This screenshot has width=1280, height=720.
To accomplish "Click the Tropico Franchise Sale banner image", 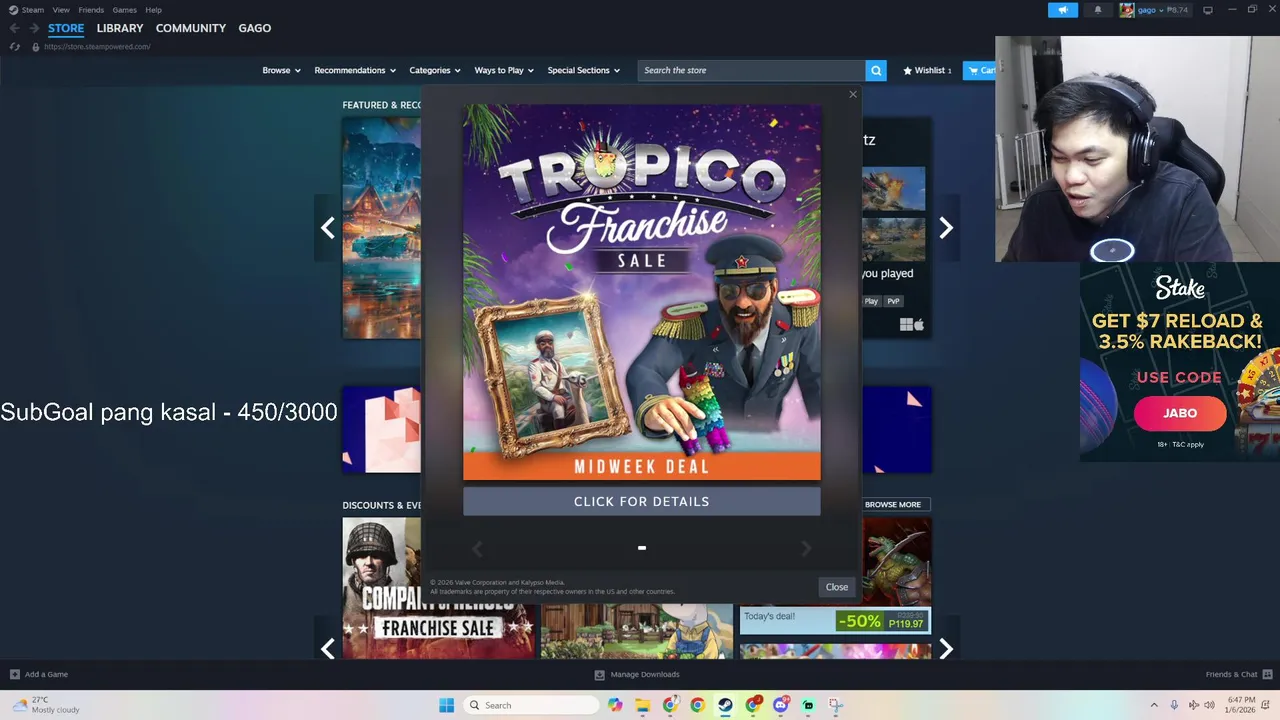I will coord(642,292).
